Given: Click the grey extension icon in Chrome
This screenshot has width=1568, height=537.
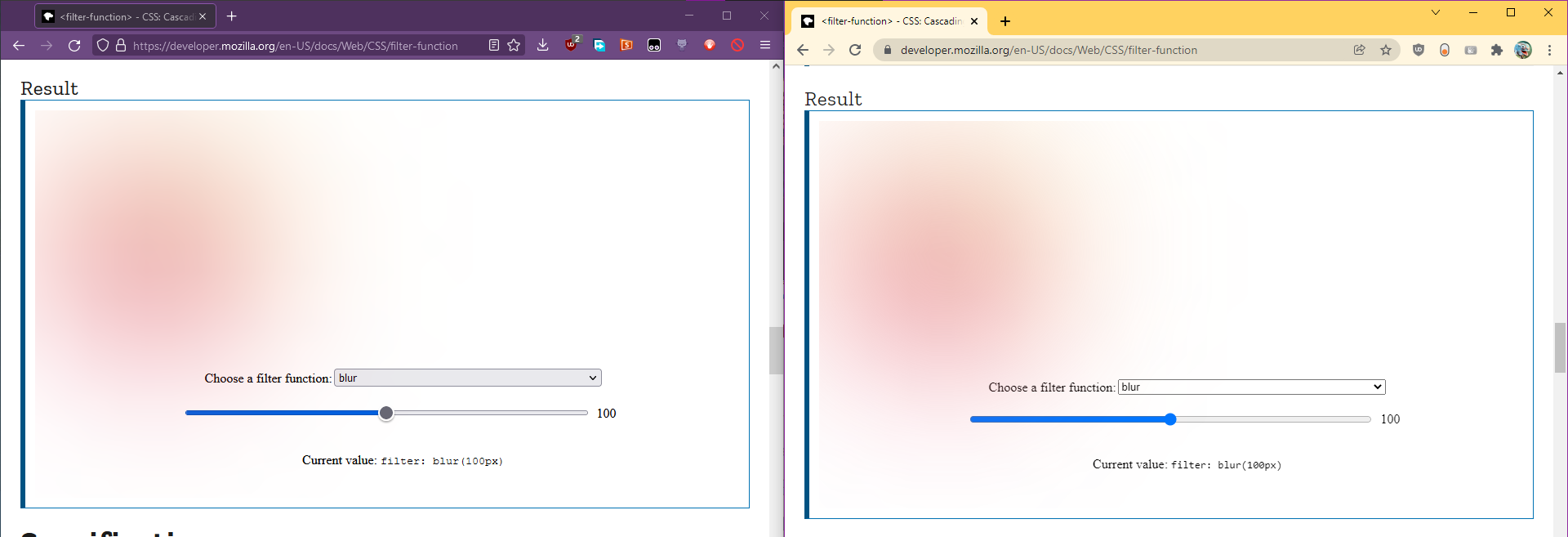Looking at the screenshot, I should [1471, 50].
